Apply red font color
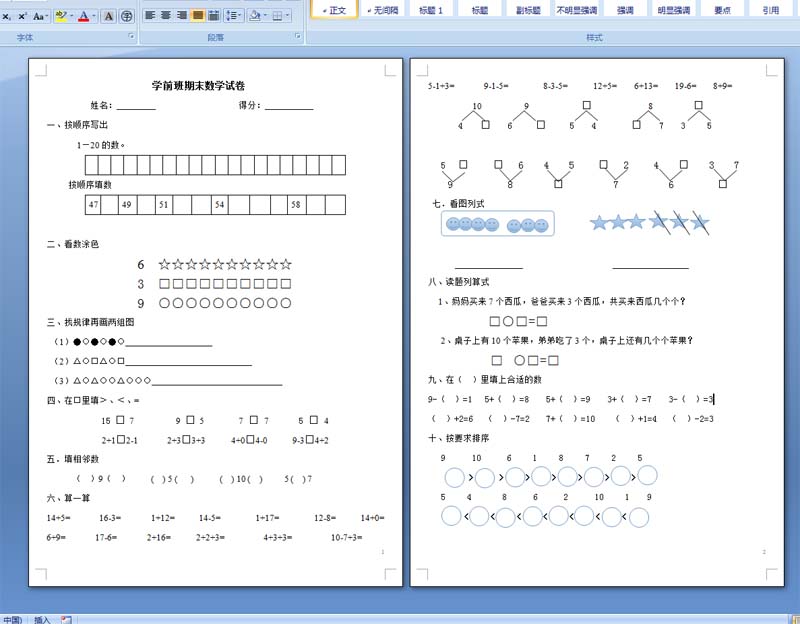The width and height of the screenshot is (800, 624). pos(84,16)
